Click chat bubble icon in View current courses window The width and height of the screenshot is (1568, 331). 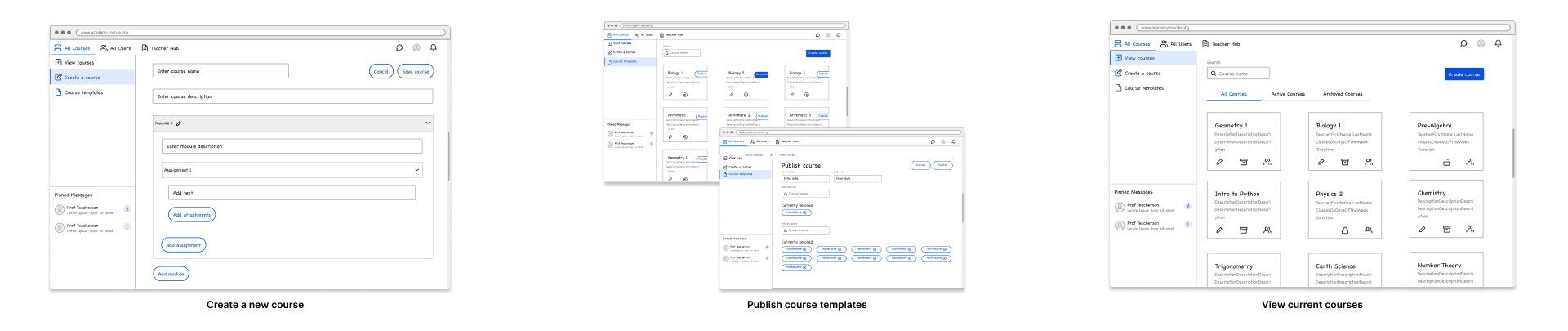(x=1463, y=43)
